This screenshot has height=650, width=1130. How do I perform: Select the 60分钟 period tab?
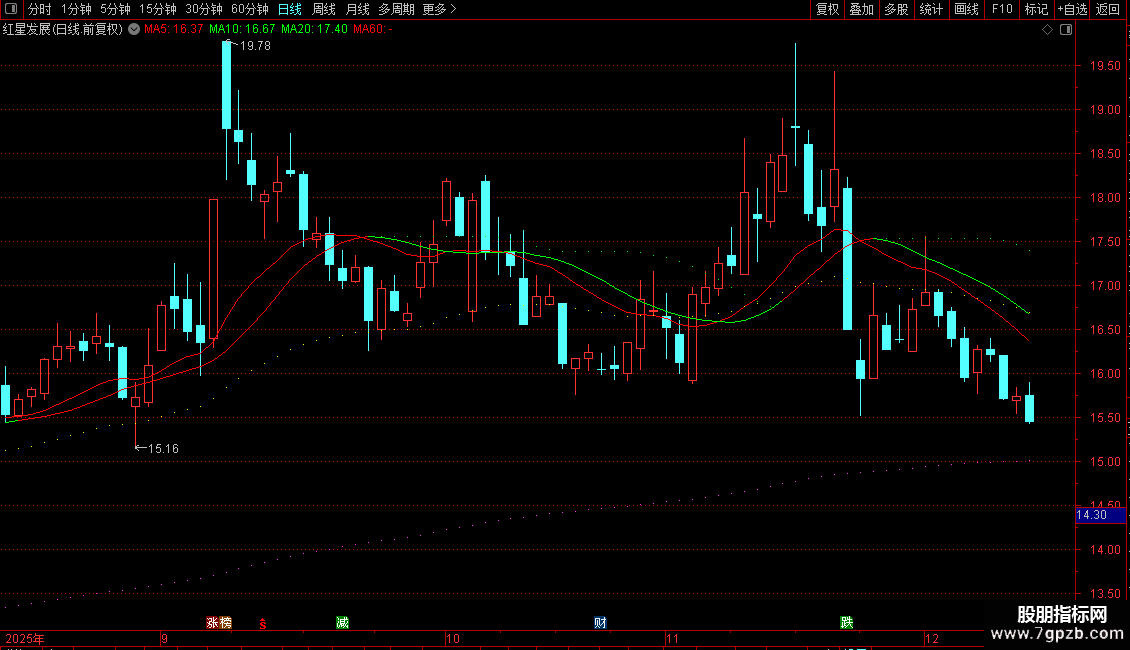click(x=250, y=9)
